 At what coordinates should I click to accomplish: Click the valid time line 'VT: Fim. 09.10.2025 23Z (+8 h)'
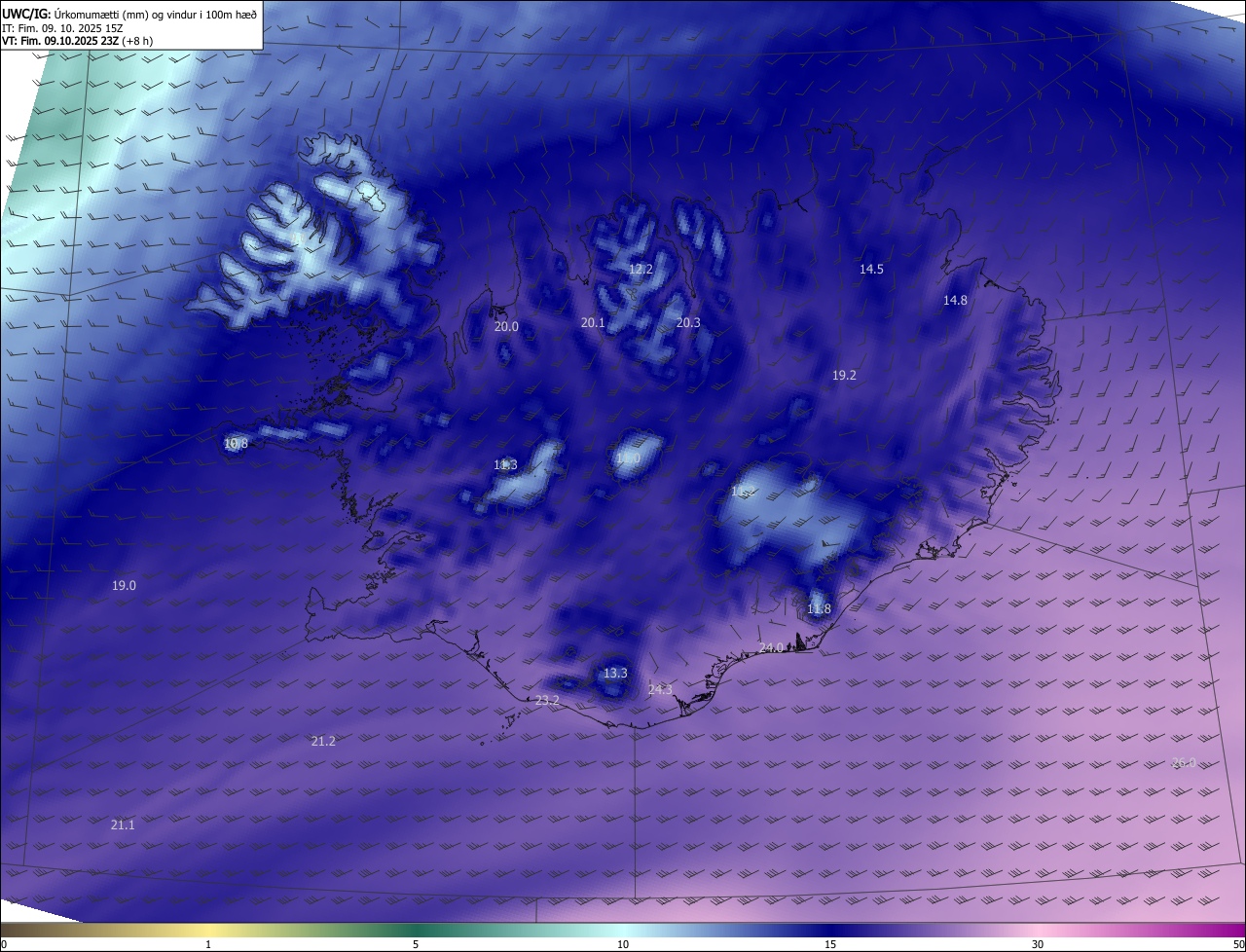click(x=78, y=41)
